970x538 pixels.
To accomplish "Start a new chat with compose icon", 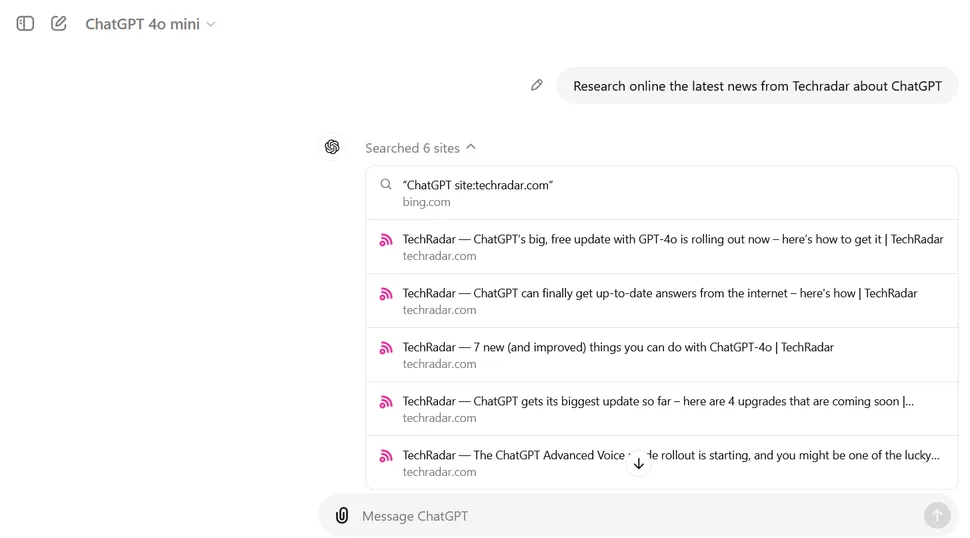I will 59,23.
